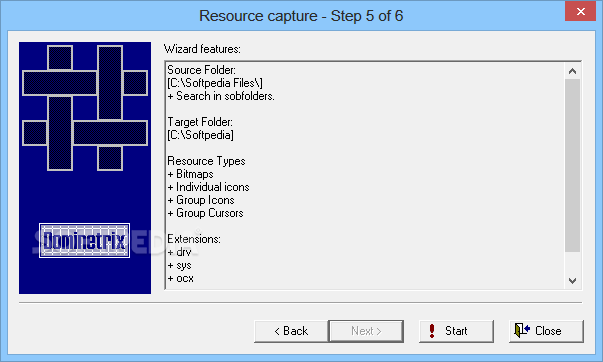The image size is (603, 362).
Task: Click the '+ Group Icons' entry
Action: click(x=201, y=200)
